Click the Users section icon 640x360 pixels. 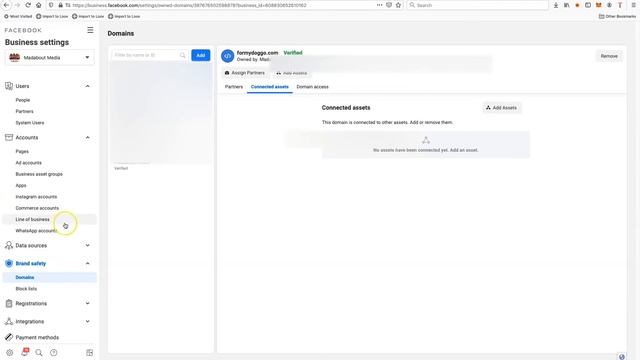click(9, 86)
